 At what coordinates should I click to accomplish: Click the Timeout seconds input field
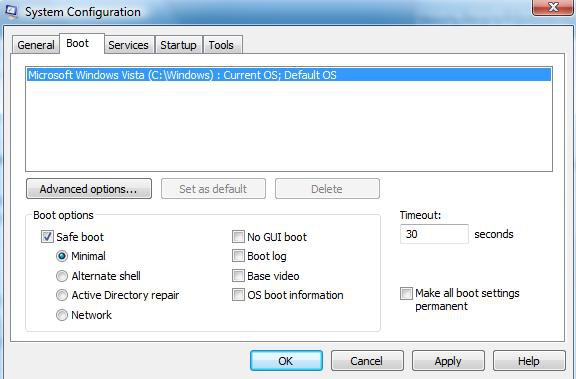point(434,234)
